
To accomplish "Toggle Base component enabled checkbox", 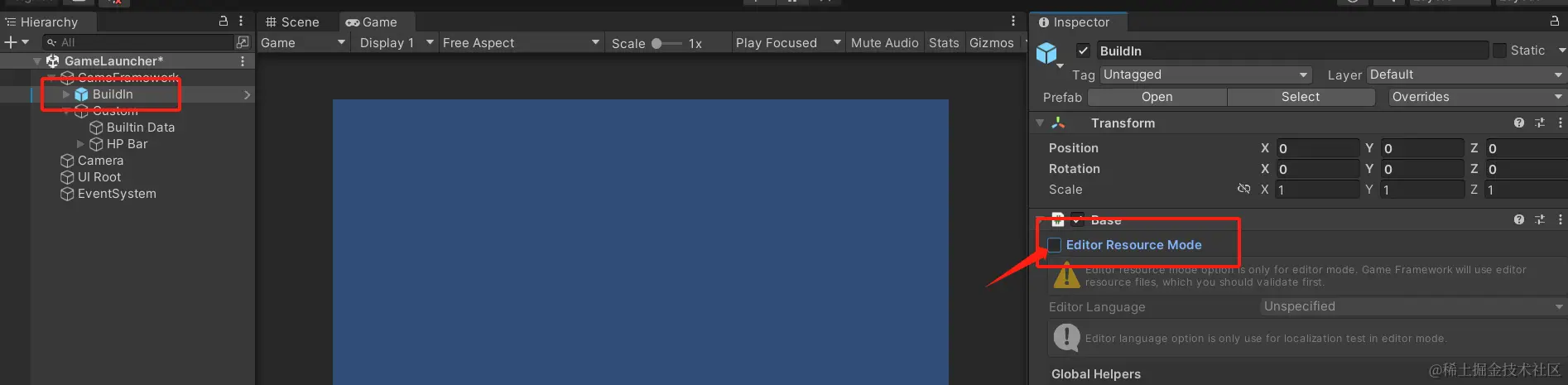I will pos(1077,220).
